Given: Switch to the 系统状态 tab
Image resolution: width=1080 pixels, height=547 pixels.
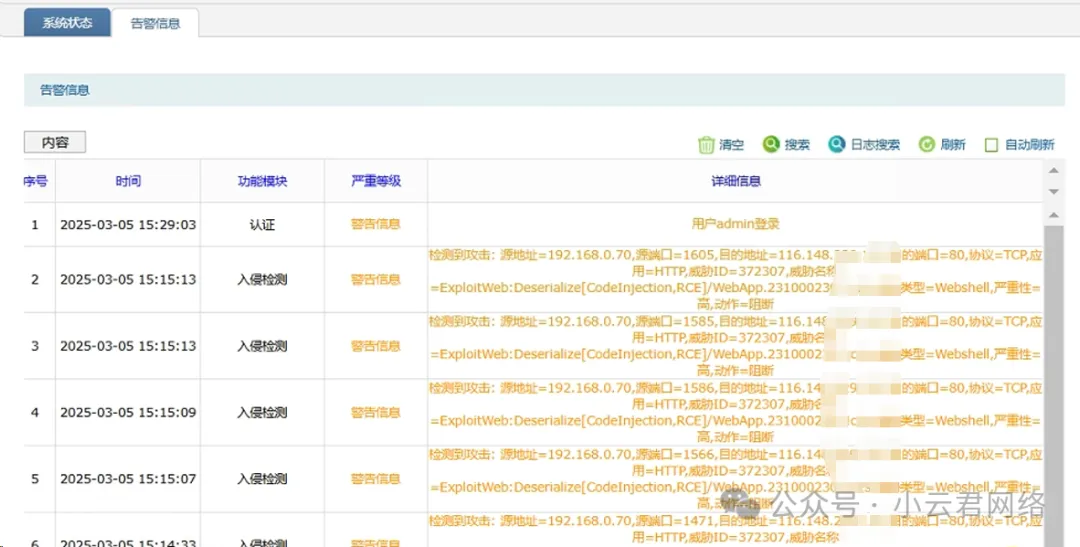Looking at the screenshot, I should (x=68, y=23).
